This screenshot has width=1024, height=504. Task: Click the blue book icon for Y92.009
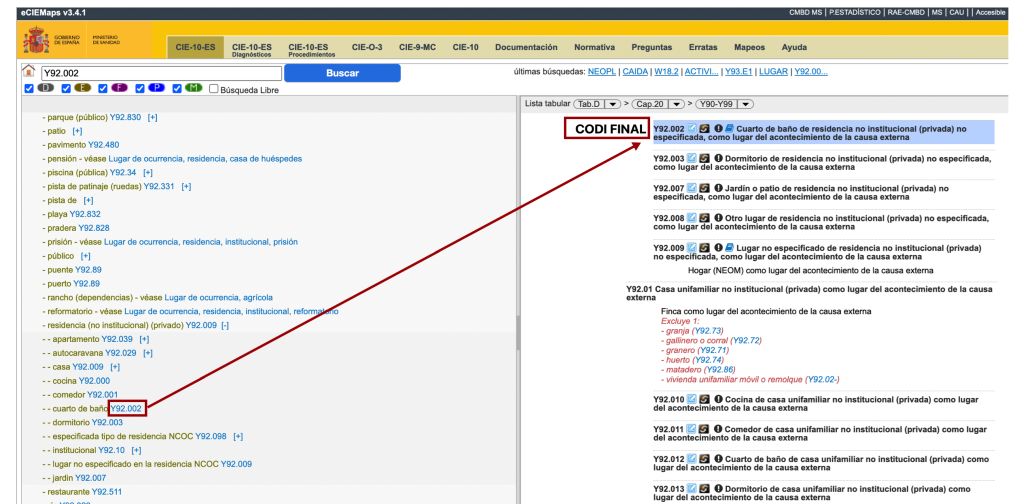pos(730,247)
